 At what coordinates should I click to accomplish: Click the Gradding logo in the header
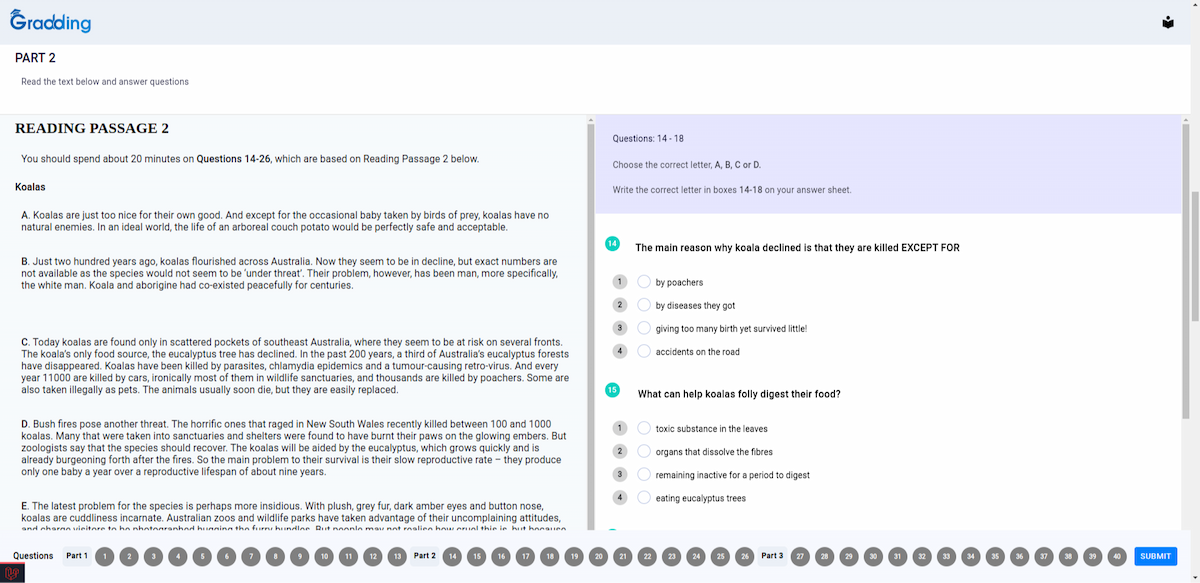click(50, 21)
